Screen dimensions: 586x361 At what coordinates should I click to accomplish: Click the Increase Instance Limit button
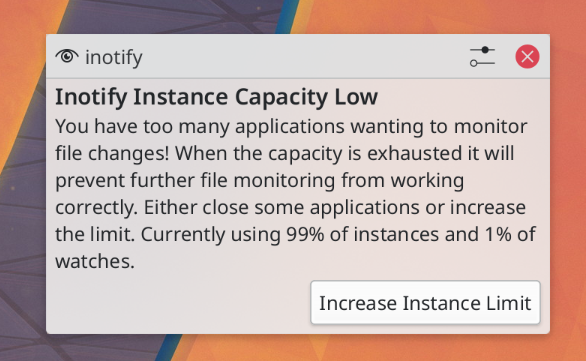pyautogui.click(x=425, y=302)
